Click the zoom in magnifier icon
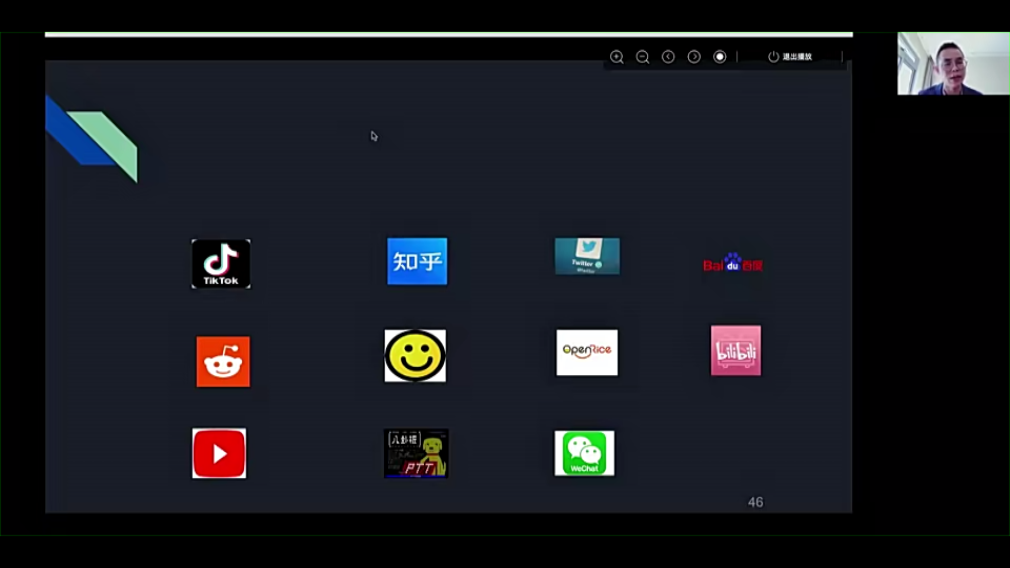The width and height of the screenshot is (1010, 568). click(617, 57)
